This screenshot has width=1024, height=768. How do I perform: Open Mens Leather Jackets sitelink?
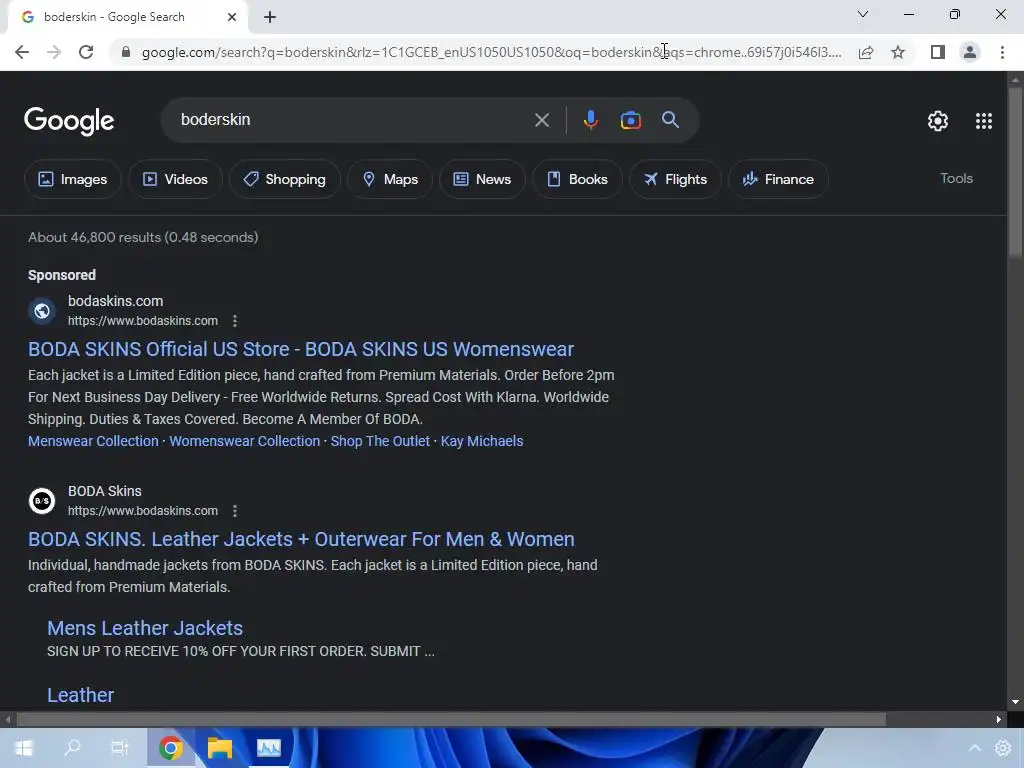tap(145, 628)
